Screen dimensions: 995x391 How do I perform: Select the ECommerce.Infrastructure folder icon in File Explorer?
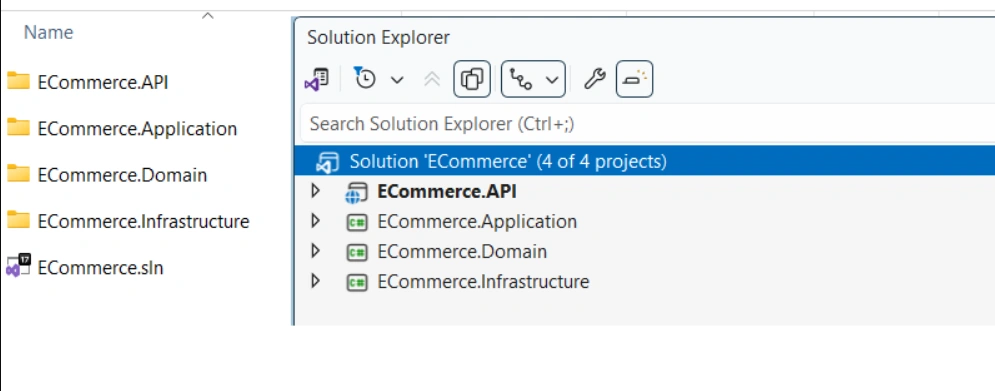18,220
